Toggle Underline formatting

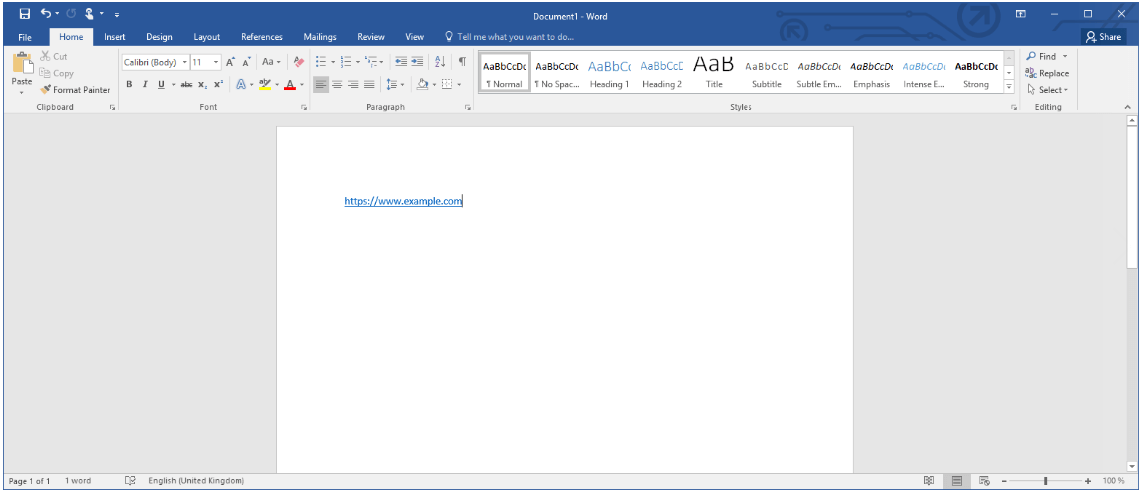[162, 85]
